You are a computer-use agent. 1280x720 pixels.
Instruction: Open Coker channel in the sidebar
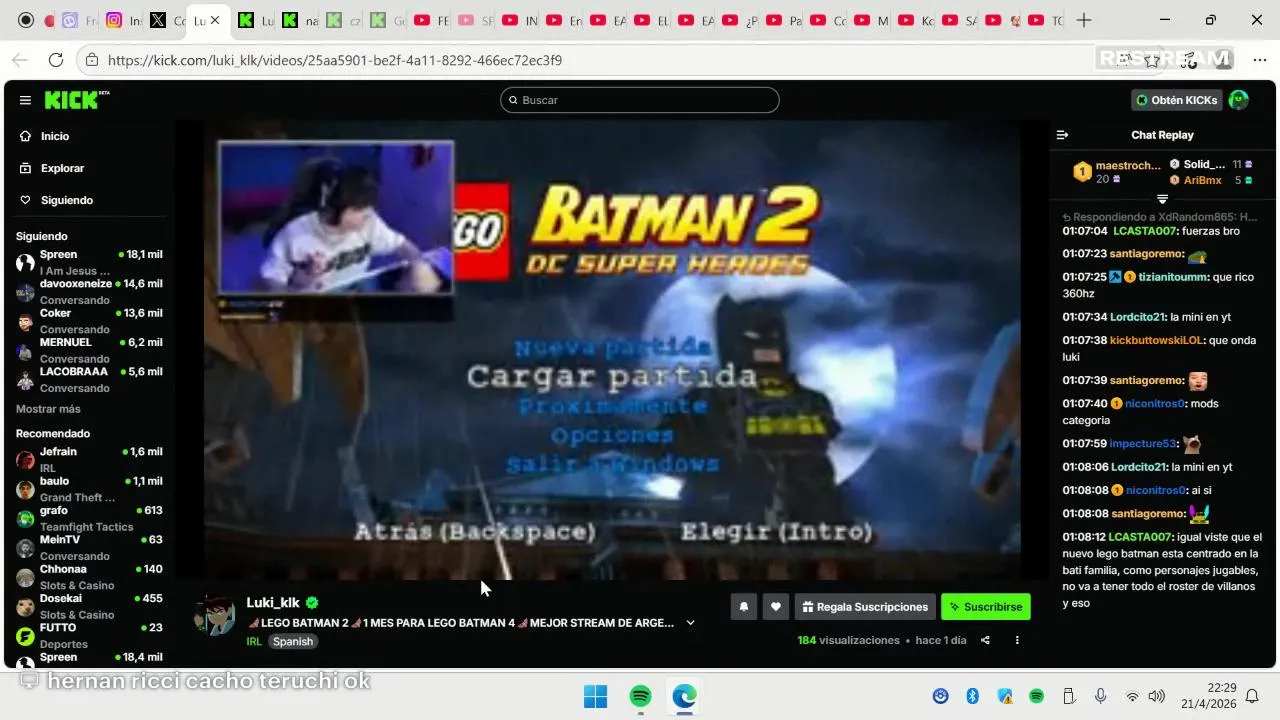coord(88,320)
